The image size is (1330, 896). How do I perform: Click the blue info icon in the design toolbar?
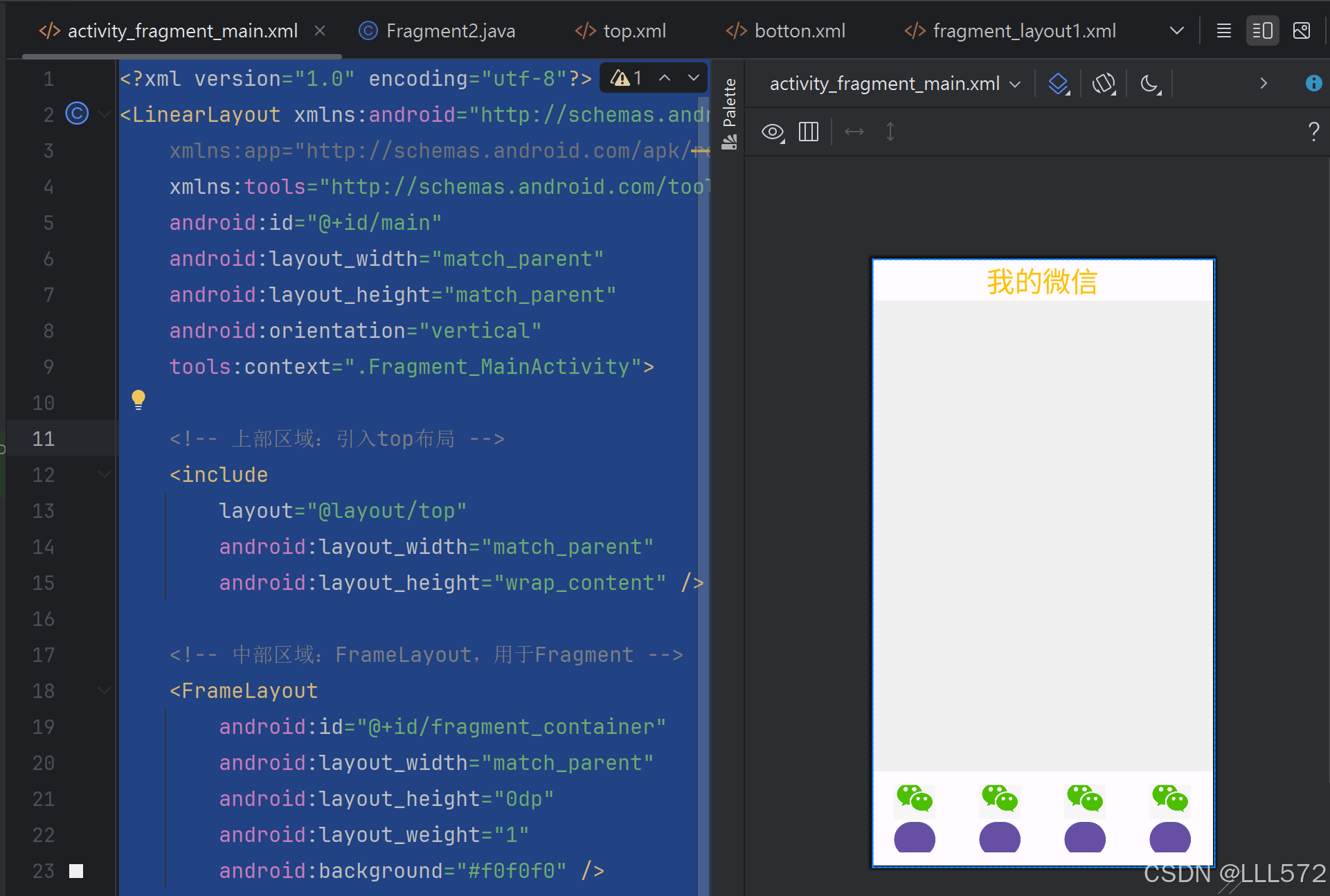(1313, 83)
